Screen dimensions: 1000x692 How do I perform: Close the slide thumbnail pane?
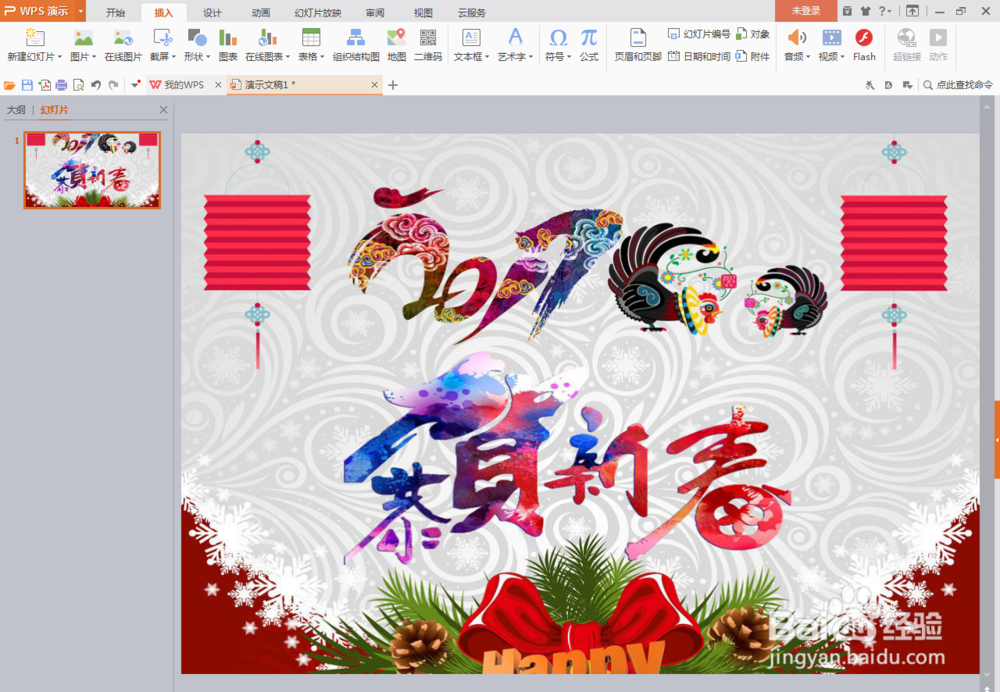point(163,110)
